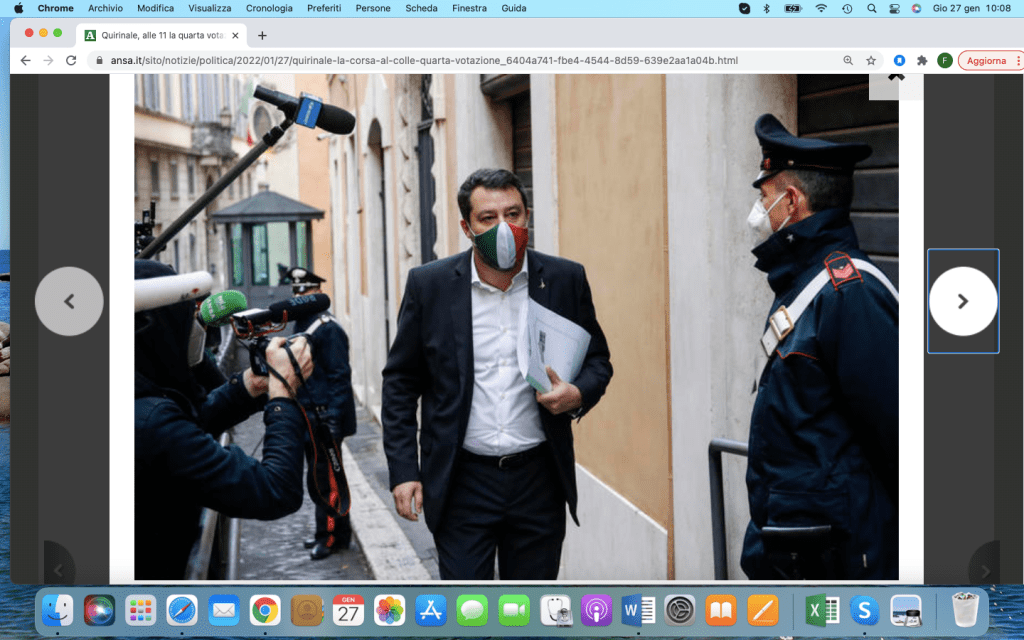Screen dimensions: 1024x640
Task: Close the photo gallery overlay
Action: (896, 78)
